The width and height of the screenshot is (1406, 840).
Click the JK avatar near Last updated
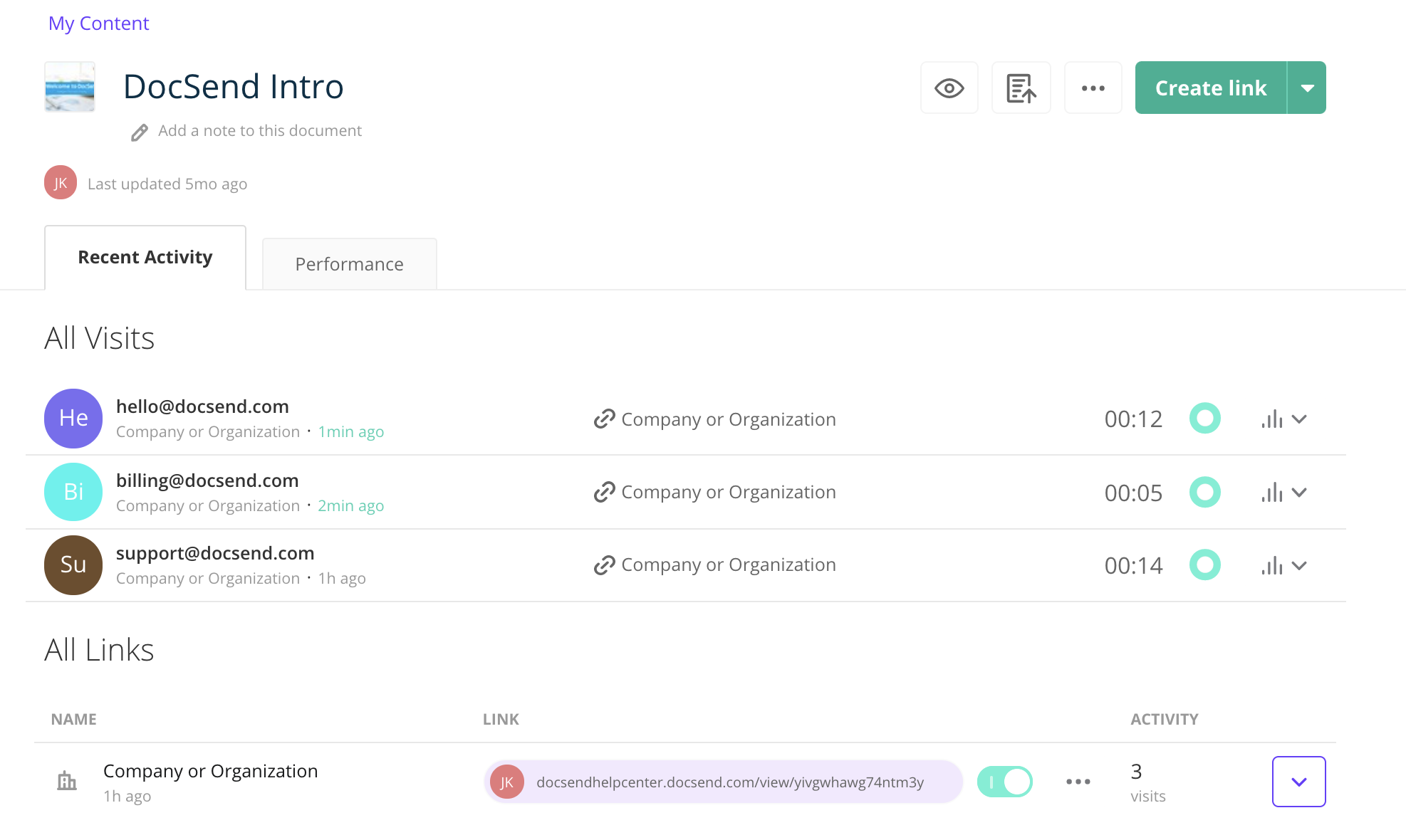(61, 182)
